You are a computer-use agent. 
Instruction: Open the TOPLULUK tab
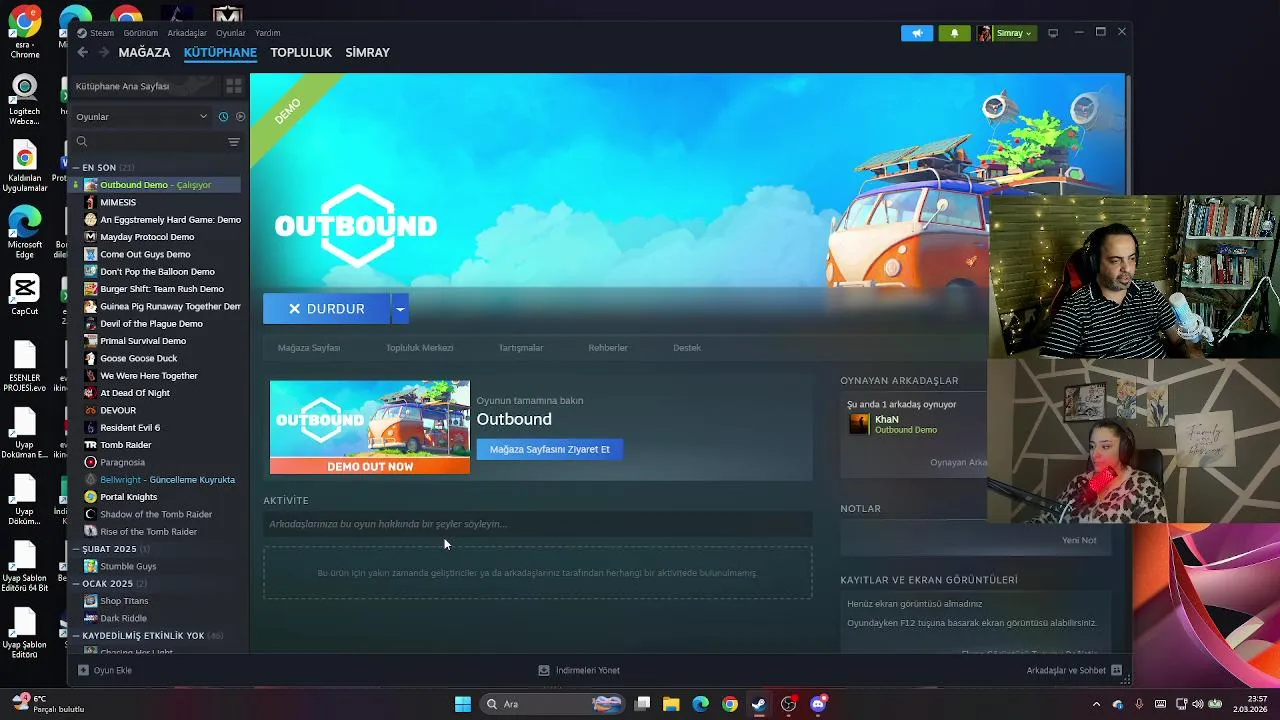pos(301,52)
